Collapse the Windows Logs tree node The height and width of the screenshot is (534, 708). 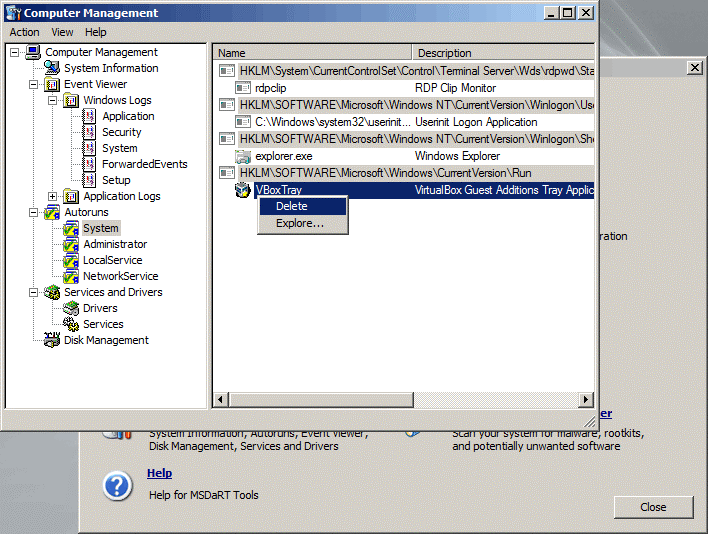[x=52, y=100]
